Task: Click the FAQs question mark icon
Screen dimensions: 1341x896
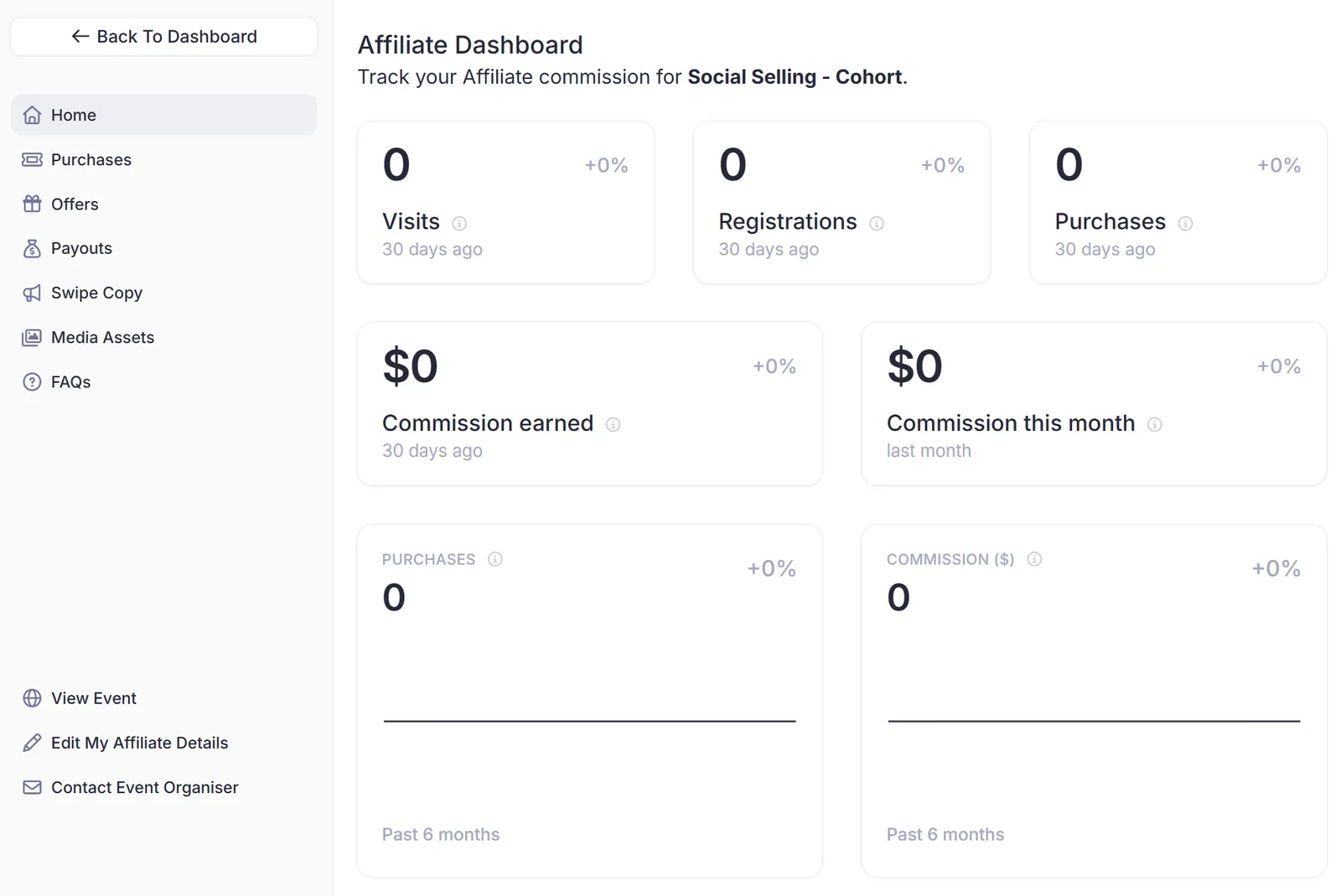Action: pos(32,381)
